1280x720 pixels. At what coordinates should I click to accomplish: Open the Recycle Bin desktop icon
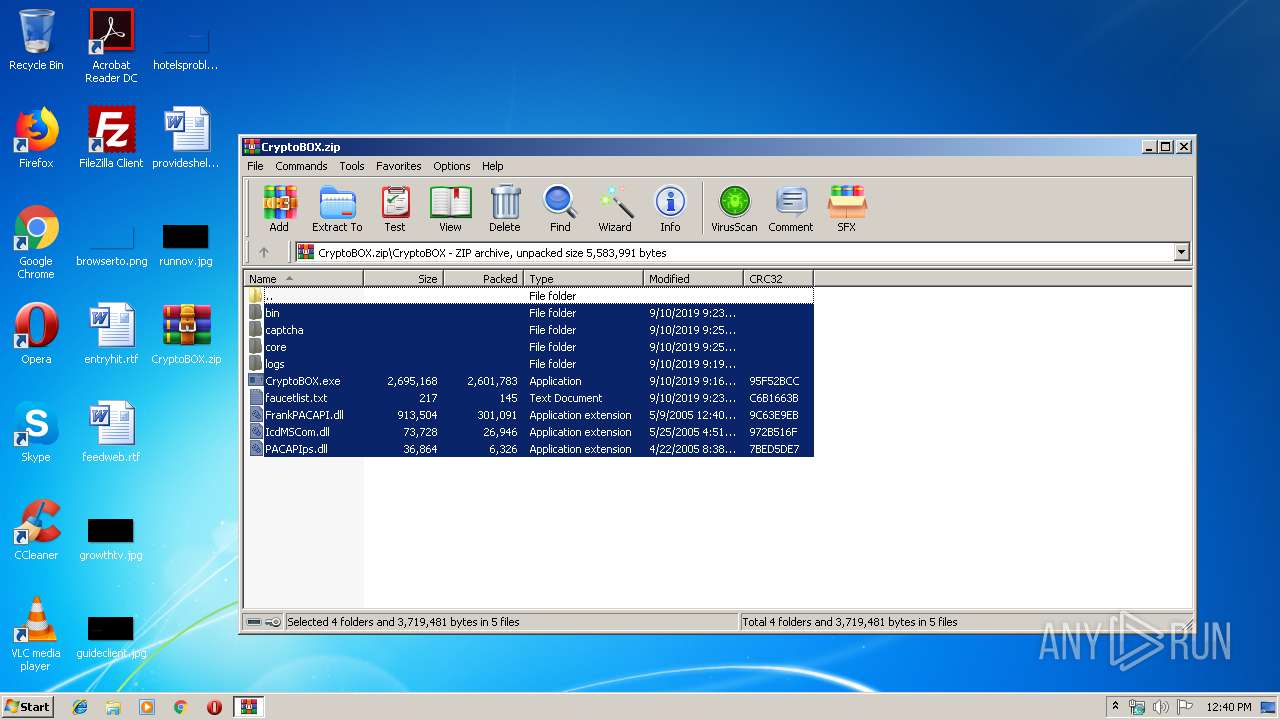(x=36, y=40)
